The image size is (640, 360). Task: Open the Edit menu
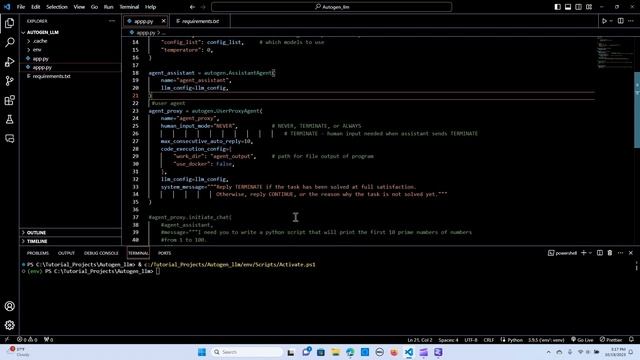pyautogui.click(x=36, y=7)
